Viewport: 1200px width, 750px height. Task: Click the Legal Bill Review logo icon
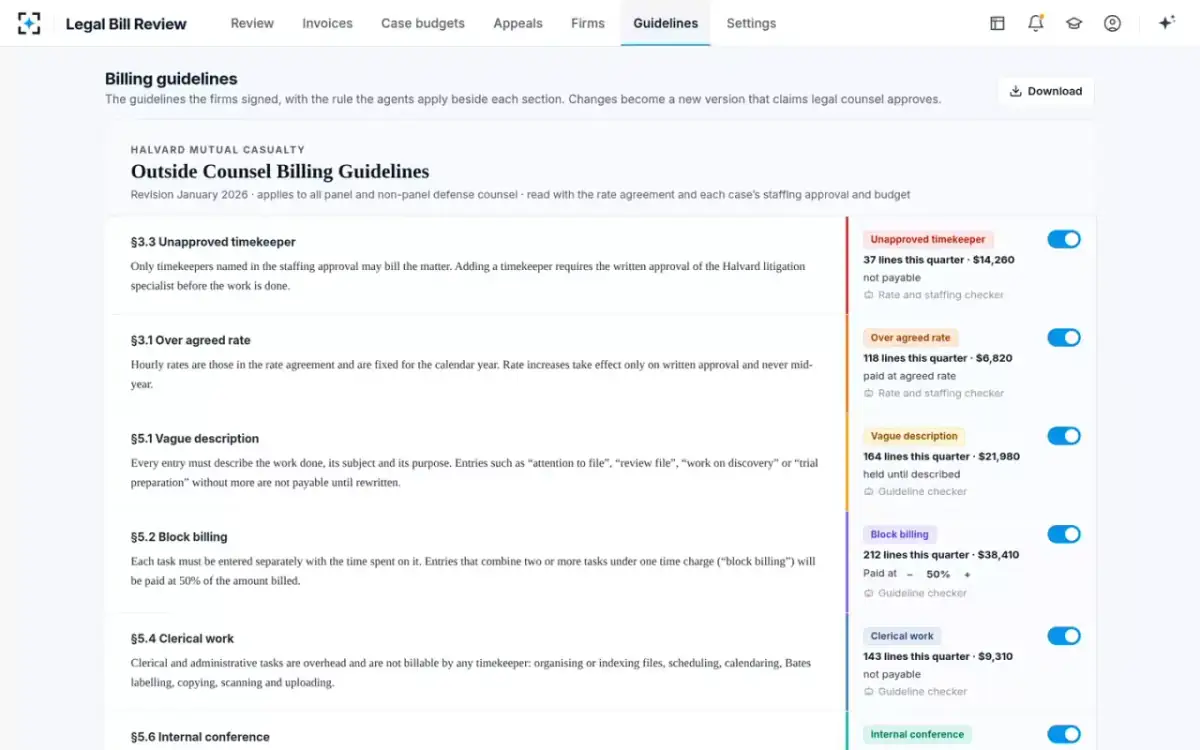point(29,23)
